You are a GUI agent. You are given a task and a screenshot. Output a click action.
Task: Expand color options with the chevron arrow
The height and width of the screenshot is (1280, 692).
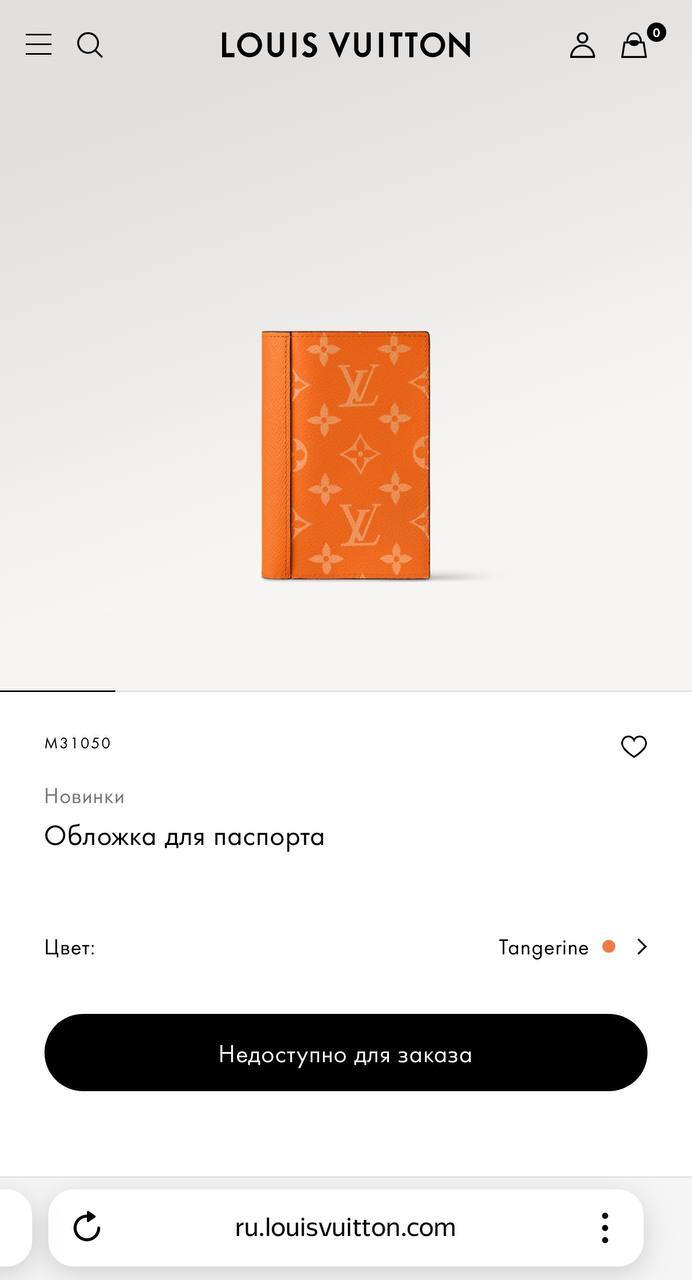(x=642, y=946)
